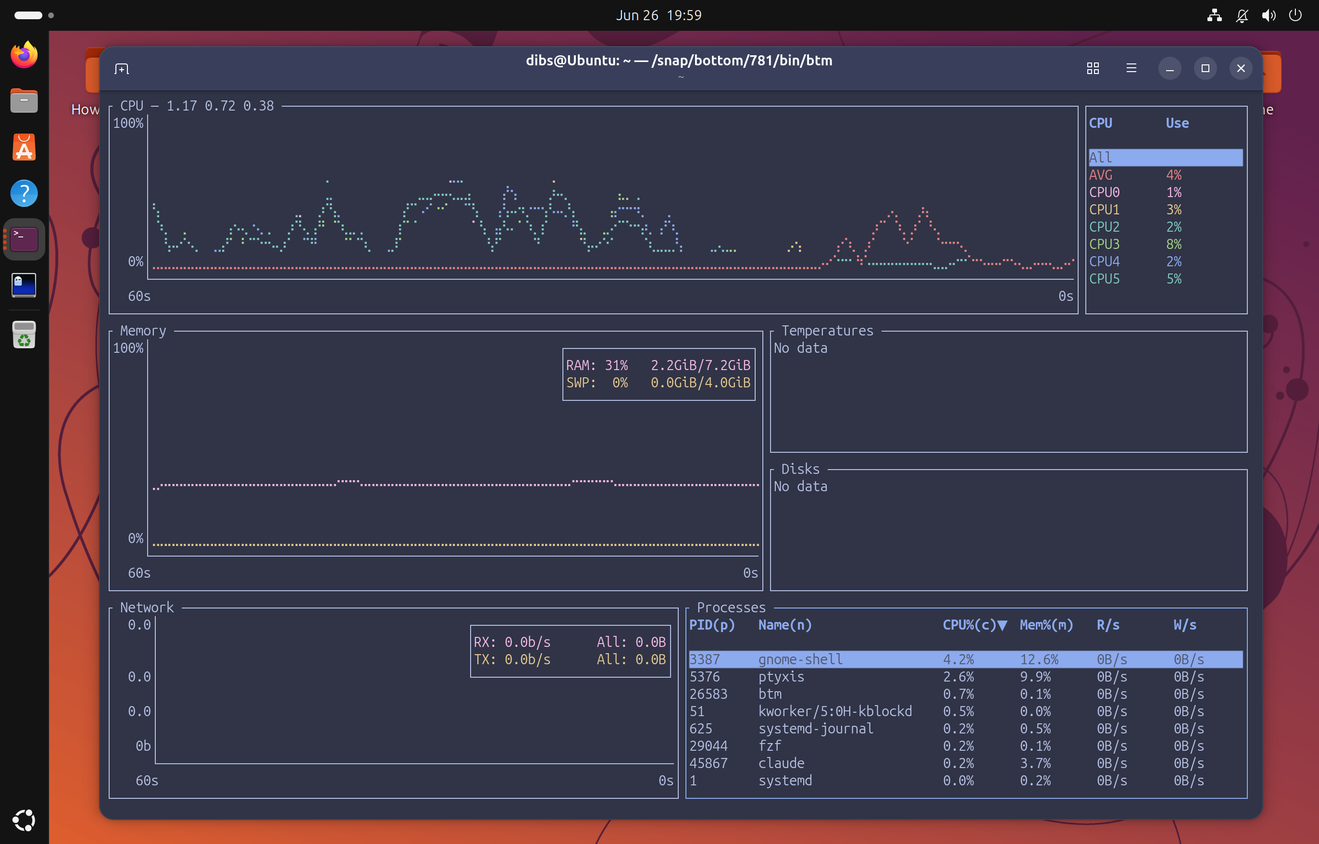Screen dimensions: 1319x844
Task: Sort processes by PID(p) column header
Action: click(x=712, y=625)
